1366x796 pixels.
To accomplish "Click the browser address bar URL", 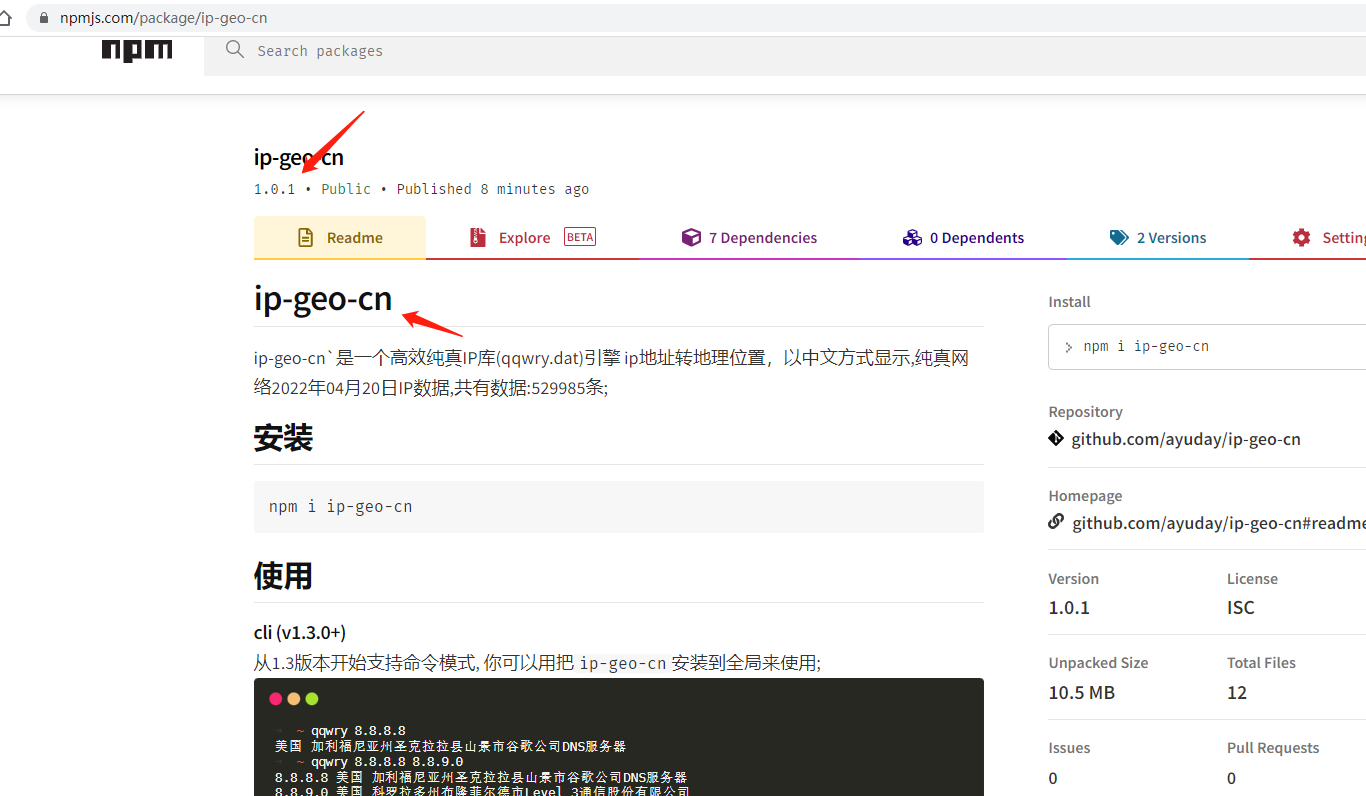I will coord(163,18).
